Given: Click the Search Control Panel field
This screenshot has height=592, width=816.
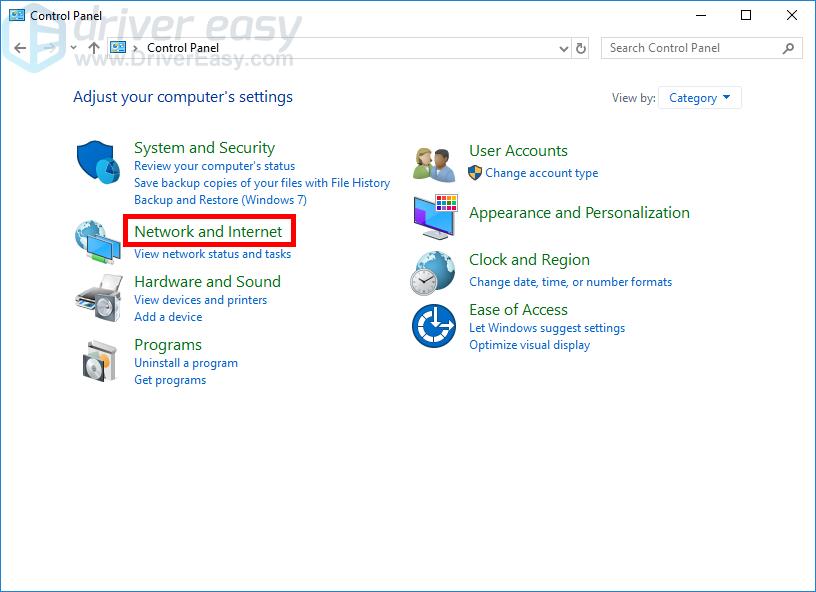Looking at the screenshot, I should 690,48.
